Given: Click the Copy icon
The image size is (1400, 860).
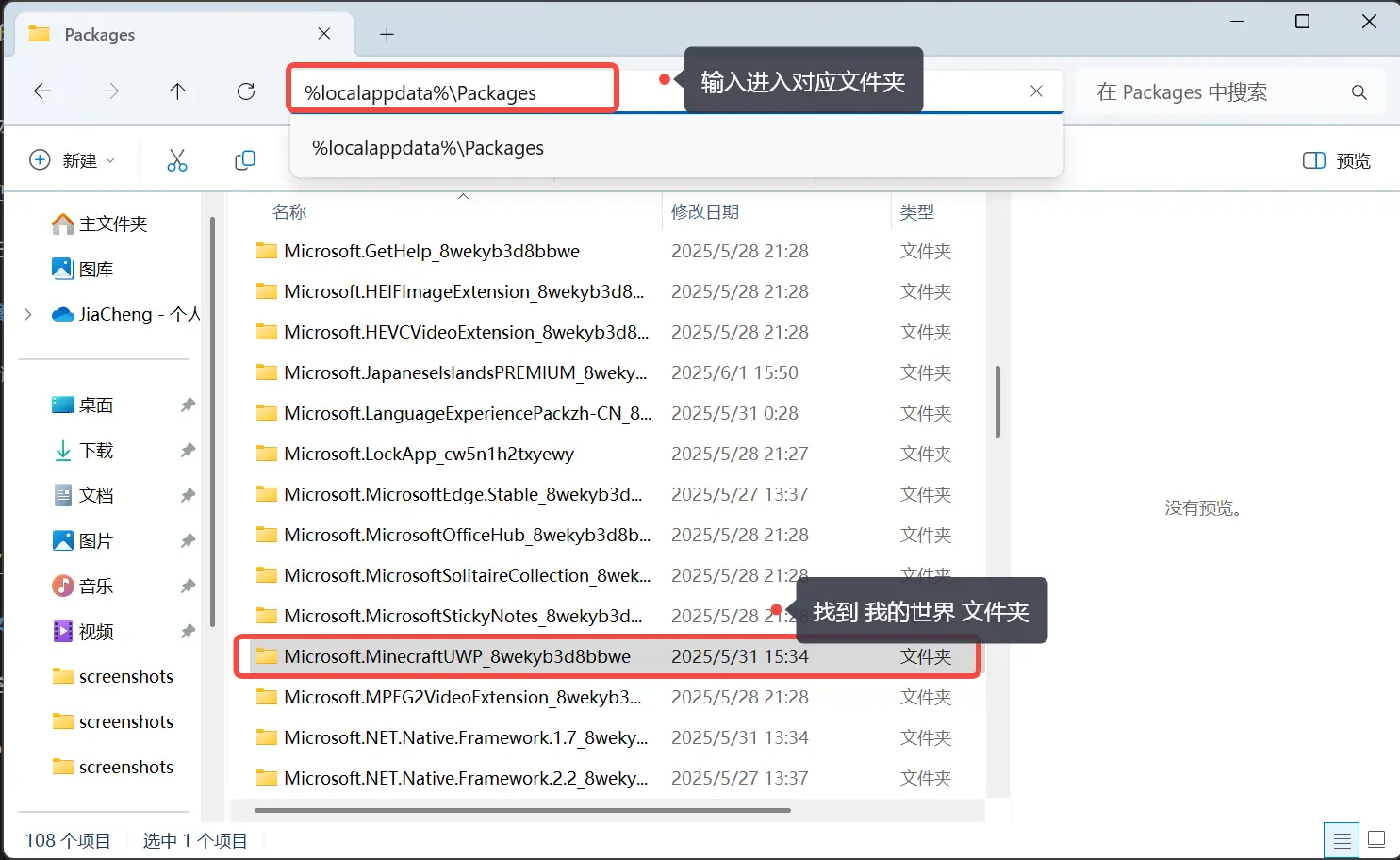Looking at the screenshot, I should coord(245,160).
